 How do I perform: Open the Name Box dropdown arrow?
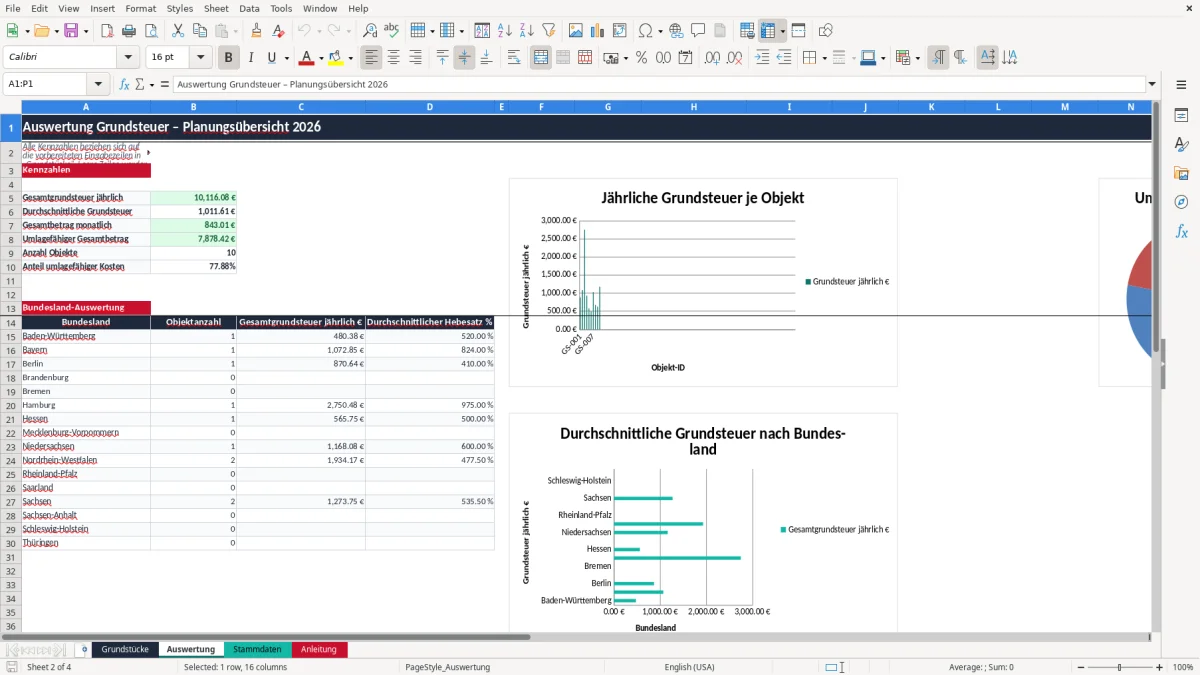pyautogui.click(x=98, y=84)
